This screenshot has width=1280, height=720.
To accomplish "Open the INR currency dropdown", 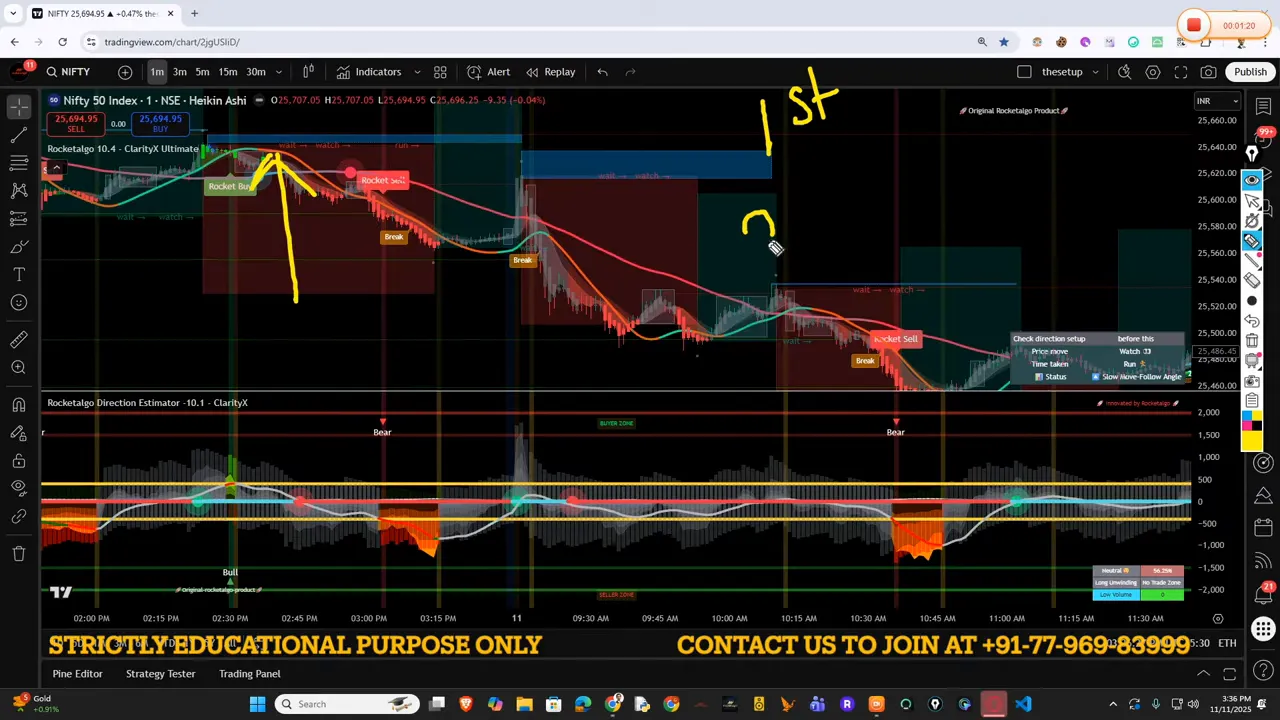I will coord(1218,100).
